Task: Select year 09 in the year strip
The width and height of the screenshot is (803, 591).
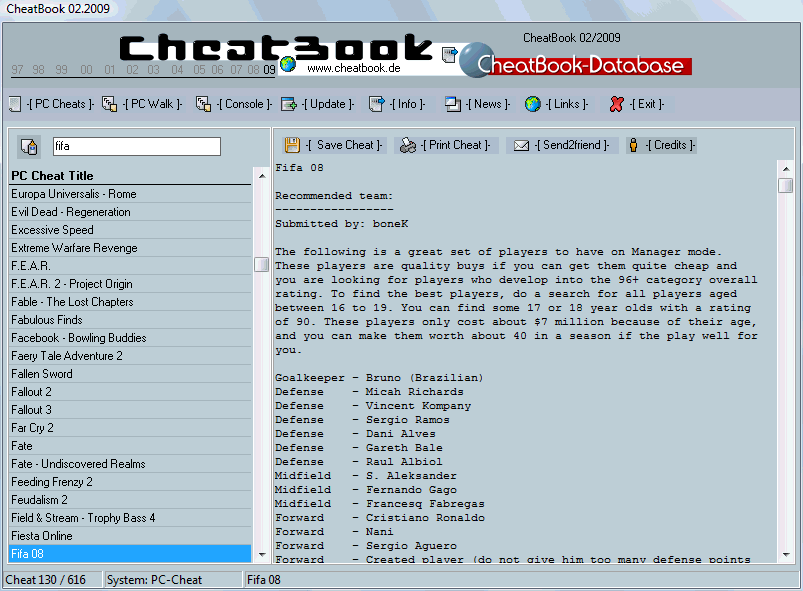Action: [x=269, y=70]
